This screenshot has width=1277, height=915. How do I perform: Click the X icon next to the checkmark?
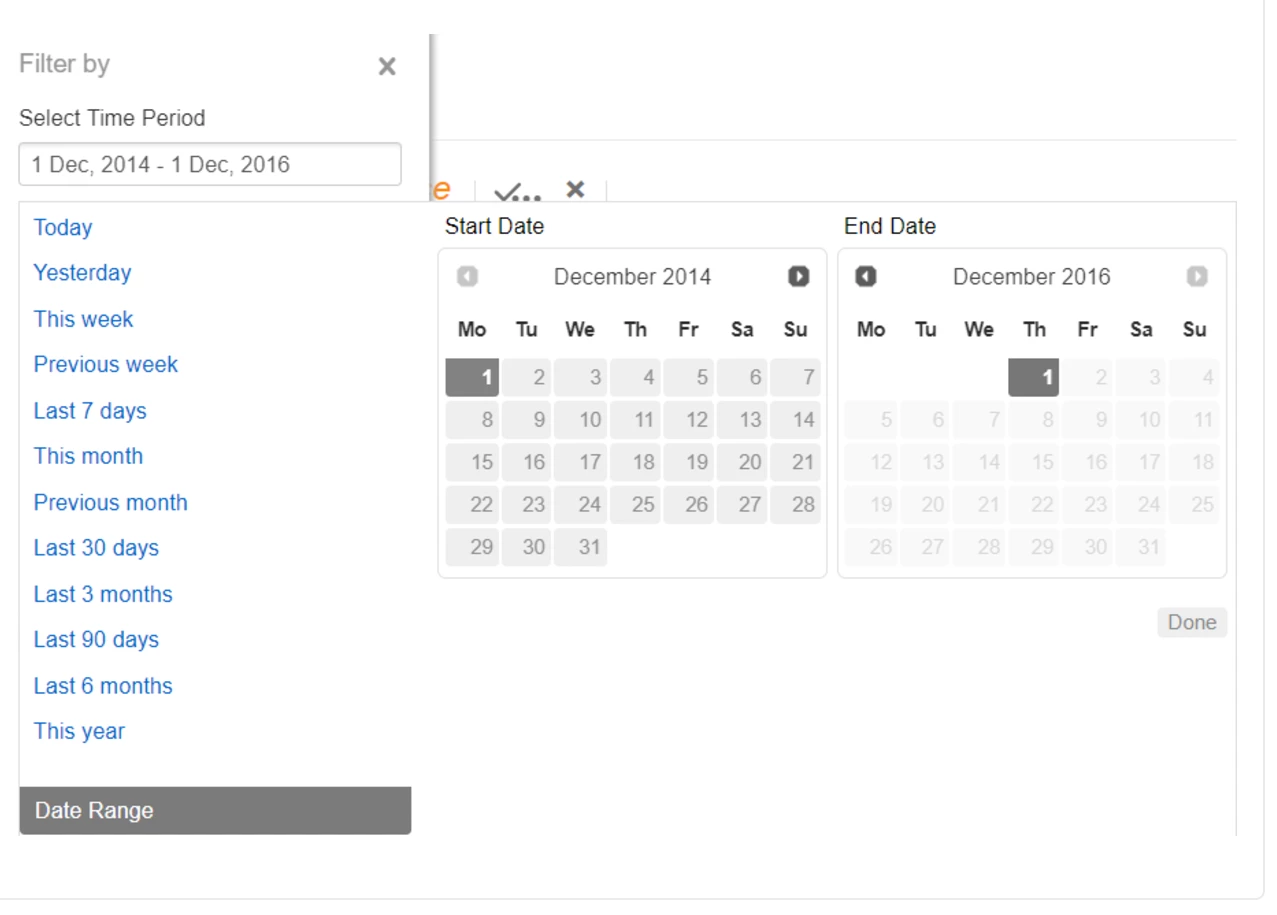pyautogui.click(x=575, y=189)
